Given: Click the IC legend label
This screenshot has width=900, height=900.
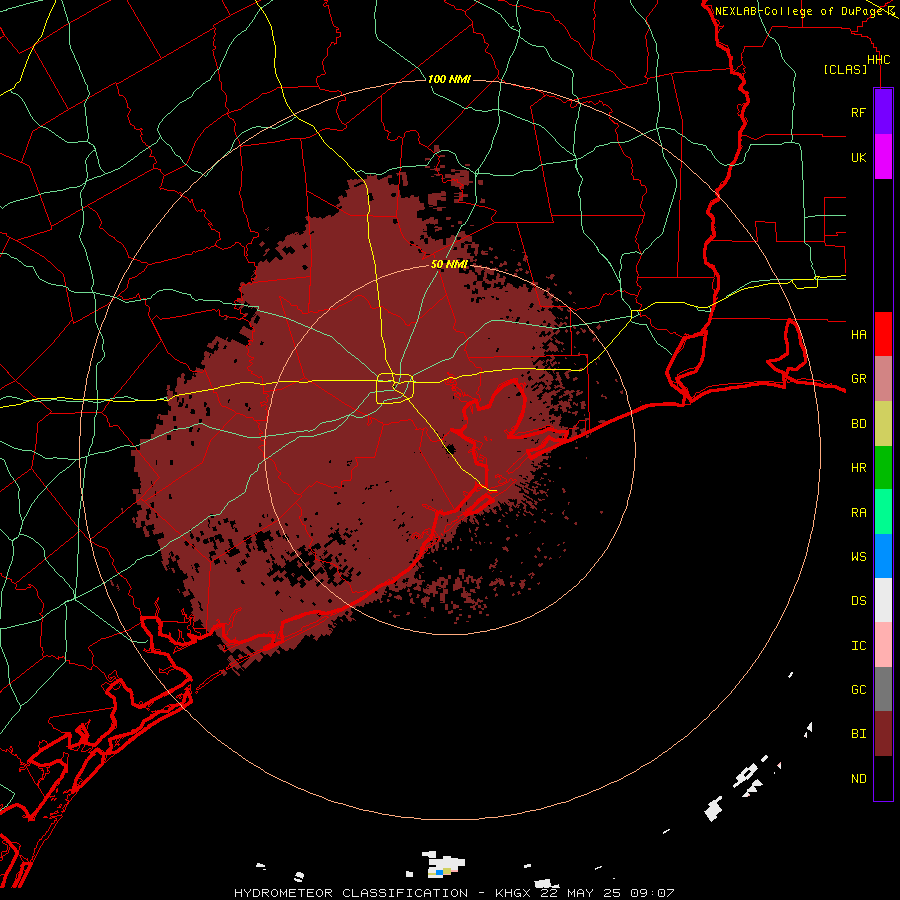Looking at the screenshot, I should pos(858,646).
